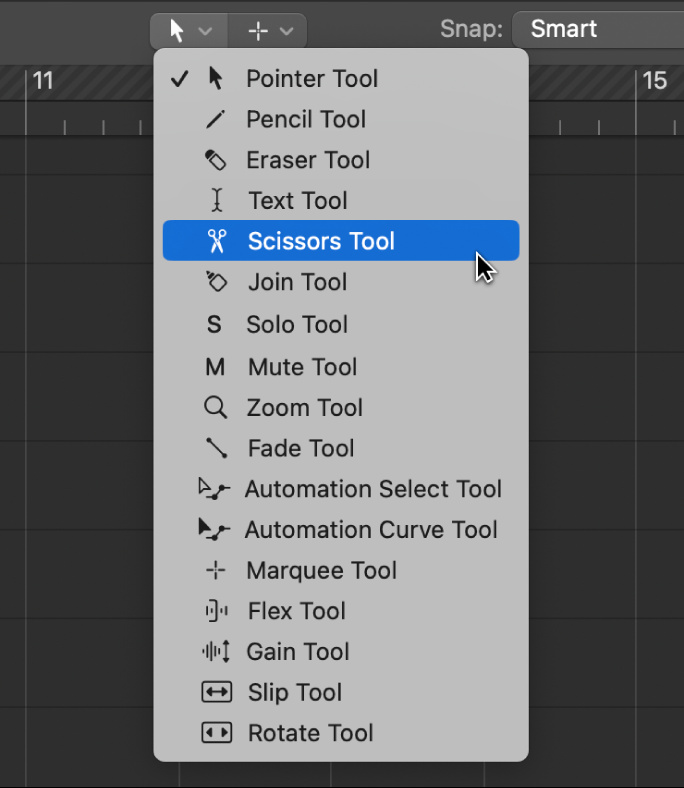This screenshot has width=684, height=788.
Task: Select the Zoom Tool magnifier icon
Action: click(216, 408)
